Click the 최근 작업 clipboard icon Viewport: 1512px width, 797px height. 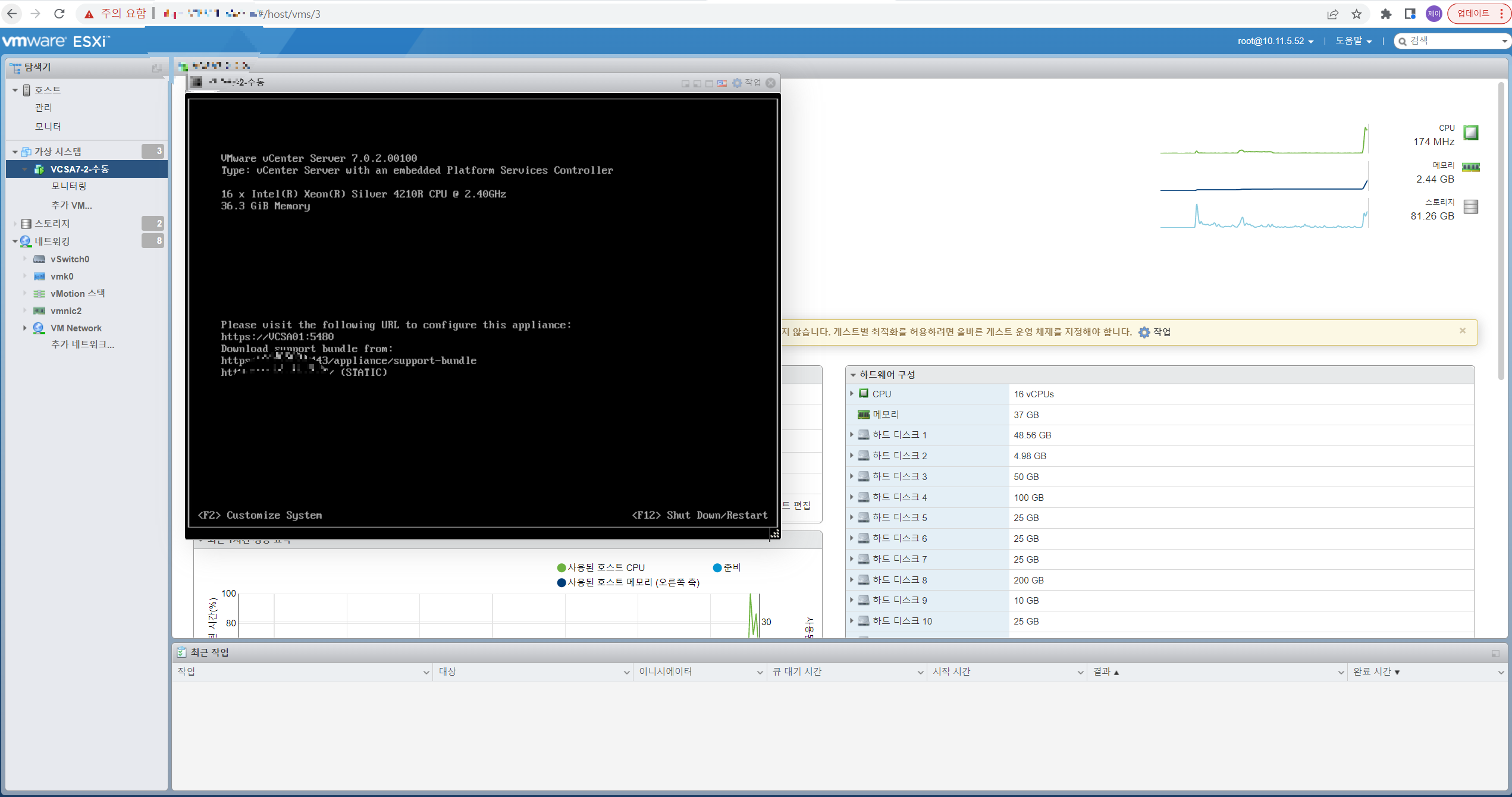click(181, 652)
